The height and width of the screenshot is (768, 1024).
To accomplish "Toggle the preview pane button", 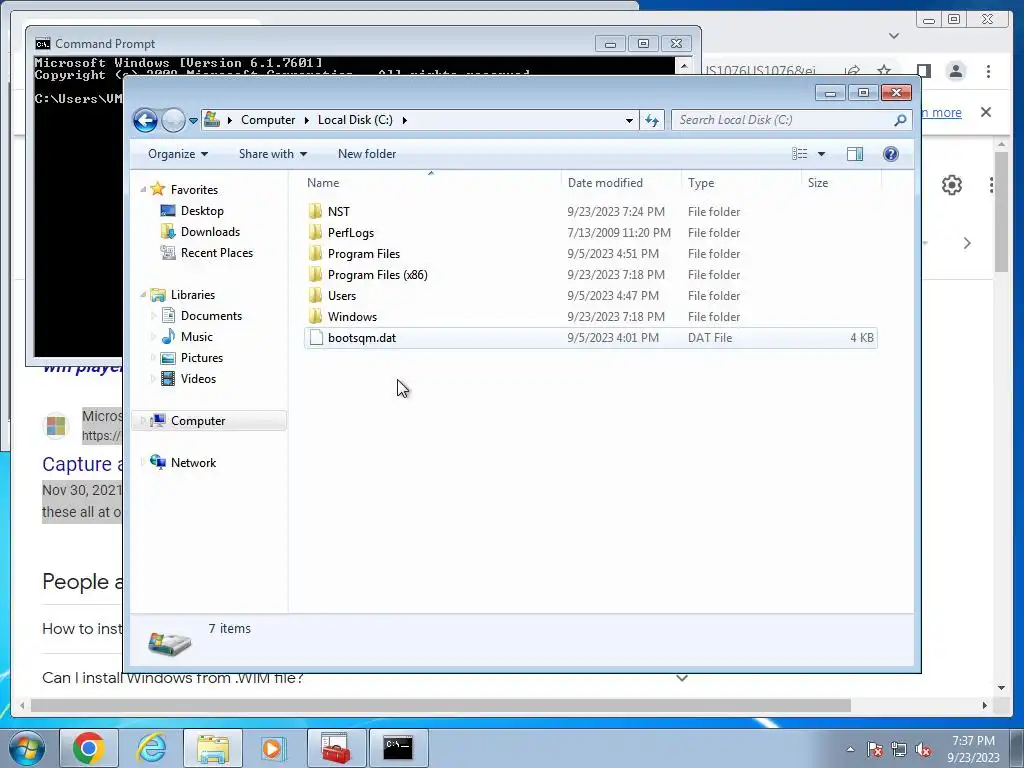I will pos(854,154).
